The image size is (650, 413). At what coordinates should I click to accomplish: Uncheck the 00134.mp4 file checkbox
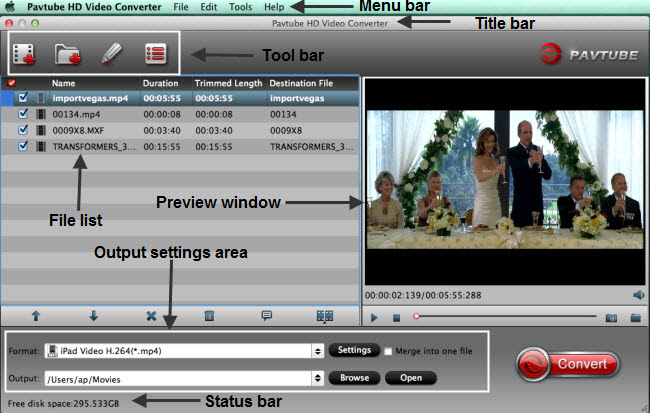(23, 114)
